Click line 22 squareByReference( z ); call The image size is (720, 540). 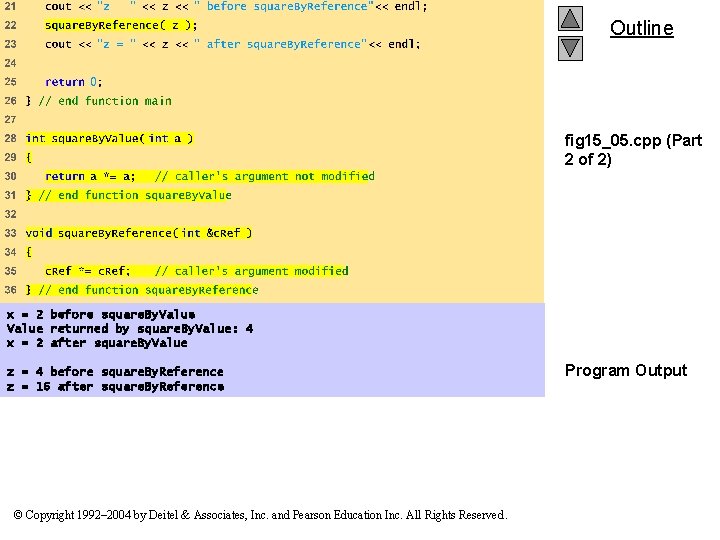coord(121,25)
